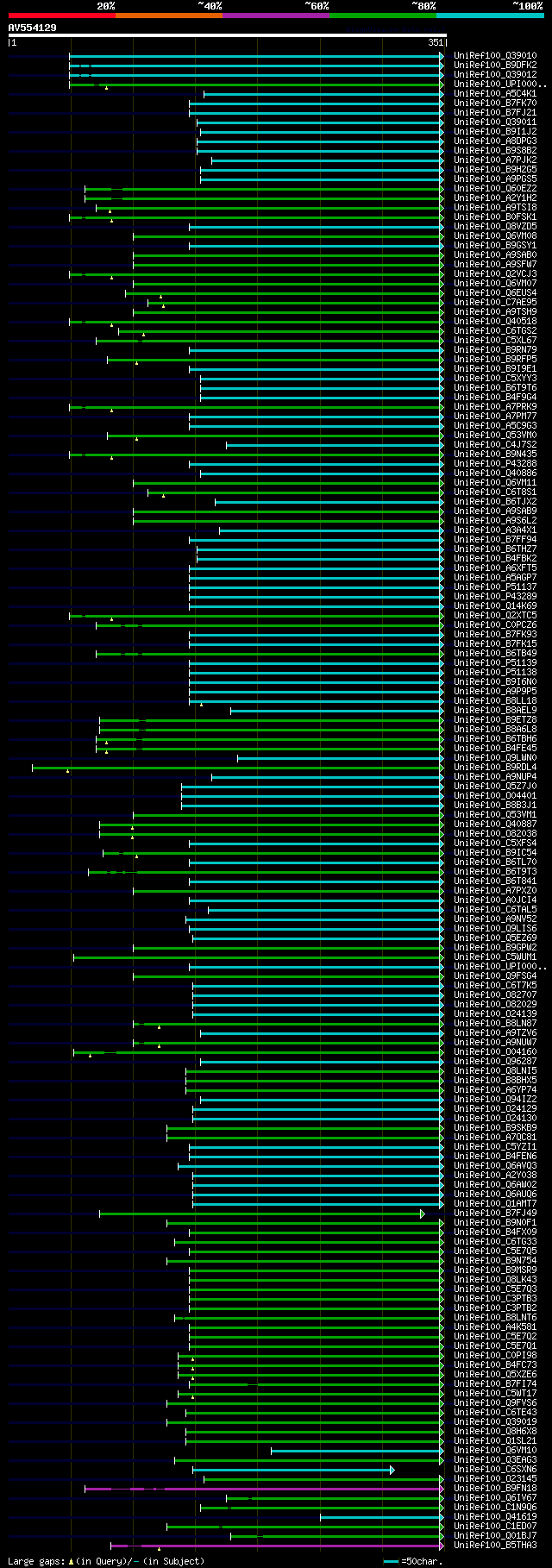The height and width of the screenshot is (1568, 552).
Task: Select the query name AV554129
Action: (33, 28)
